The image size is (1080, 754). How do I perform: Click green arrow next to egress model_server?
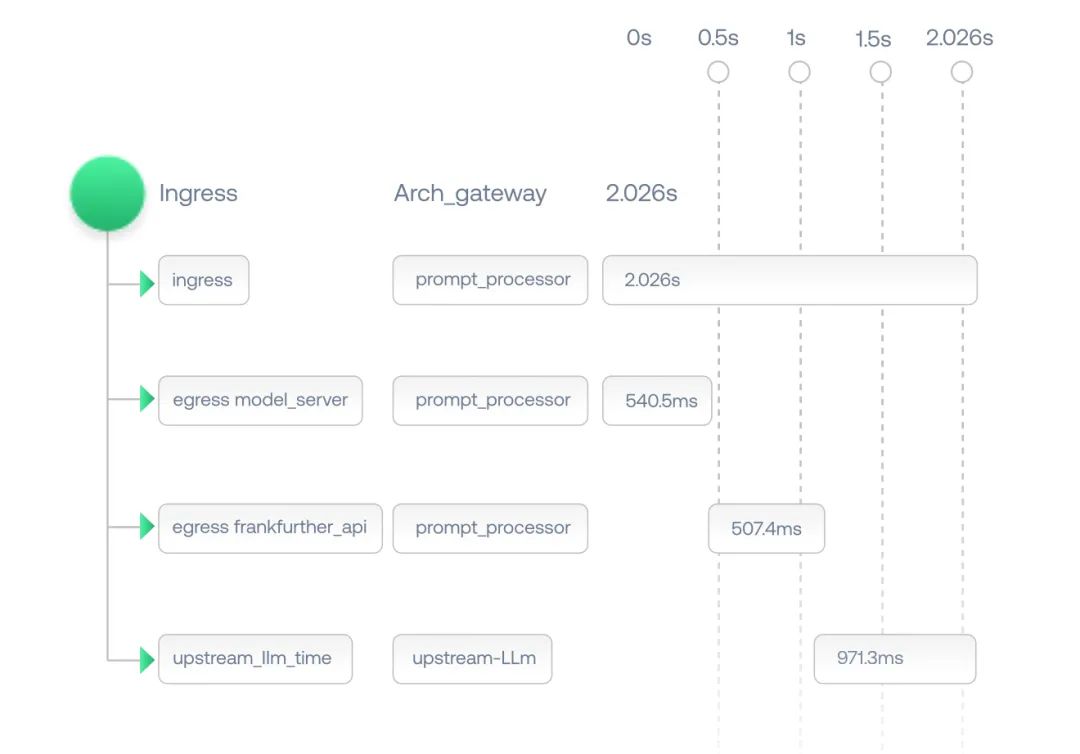point(147,399)
